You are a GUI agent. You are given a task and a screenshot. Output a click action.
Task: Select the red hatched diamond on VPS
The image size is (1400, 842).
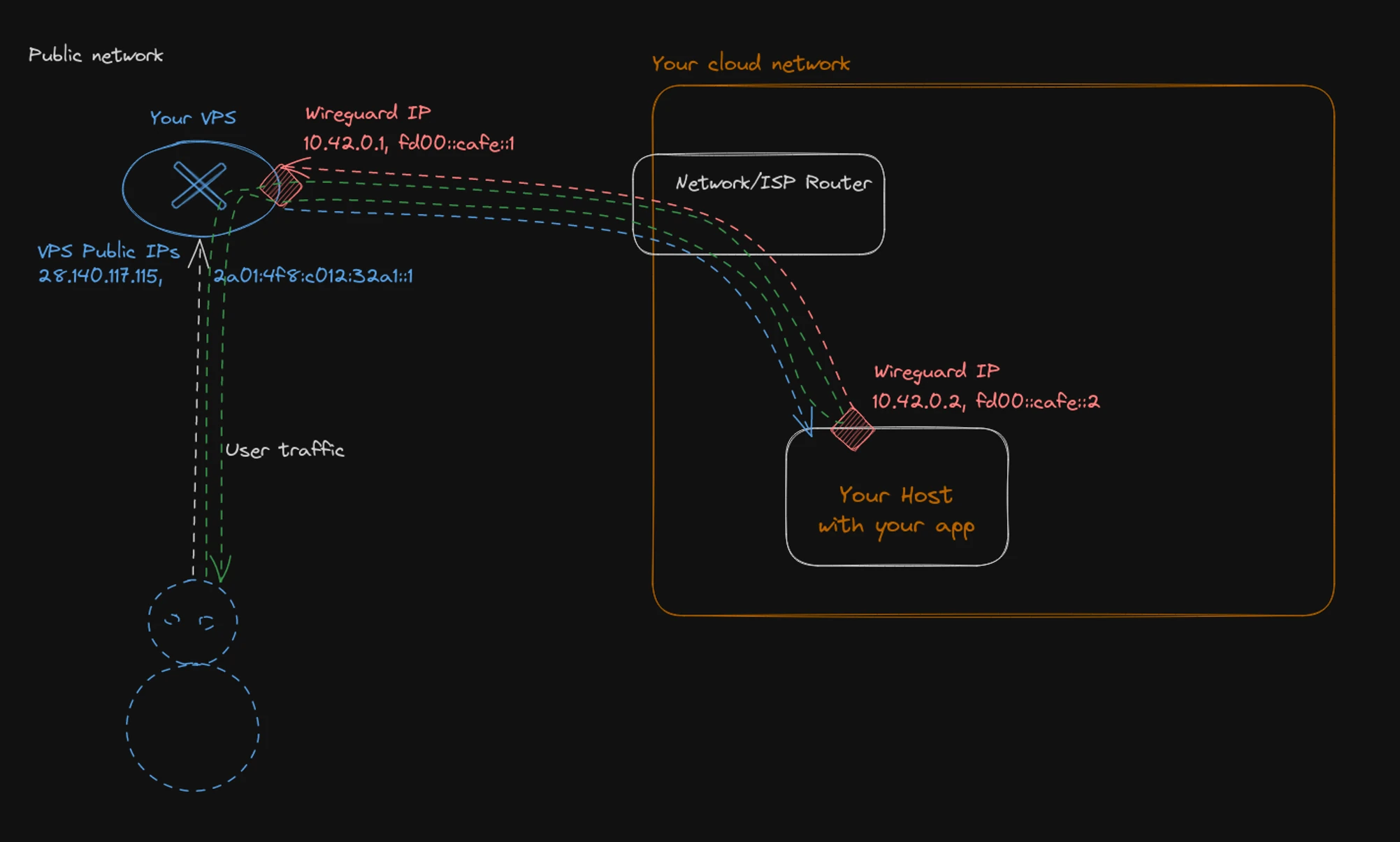pyautogui.click(x=281, y=186)
